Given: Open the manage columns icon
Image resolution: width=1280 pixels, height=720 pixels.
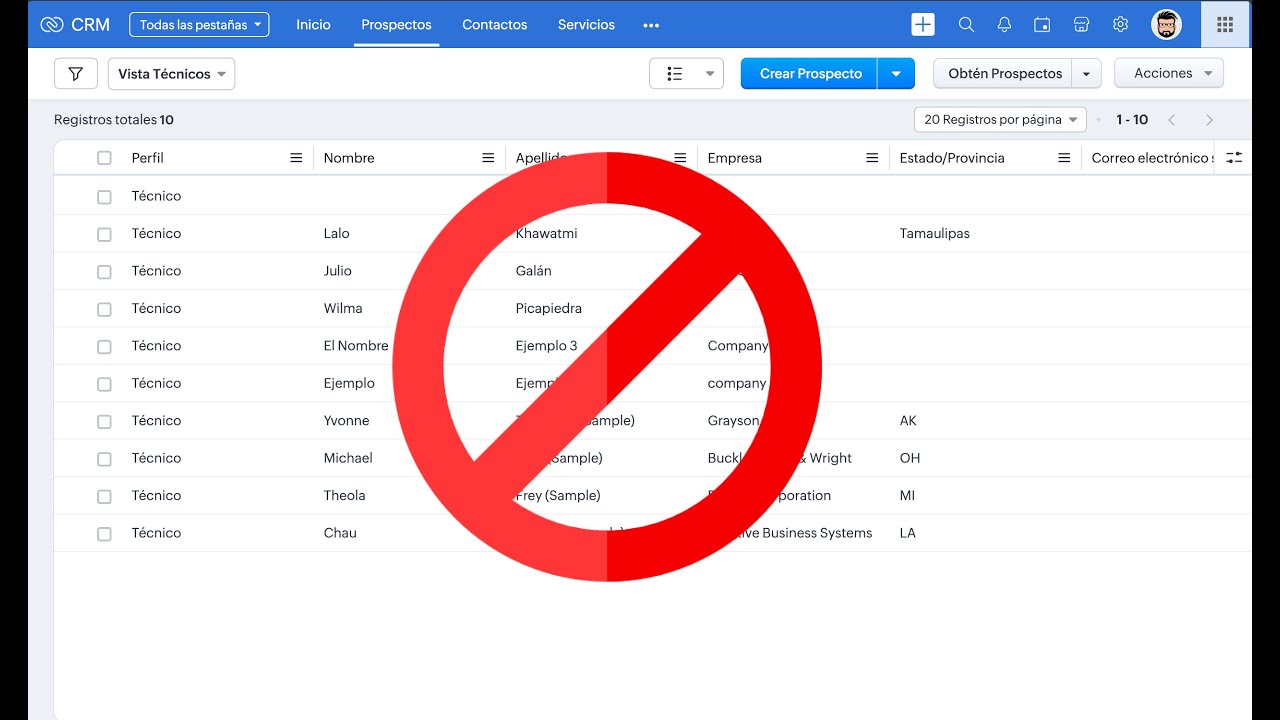Looking at the screenshot, I should click(x=1234, y=158).
